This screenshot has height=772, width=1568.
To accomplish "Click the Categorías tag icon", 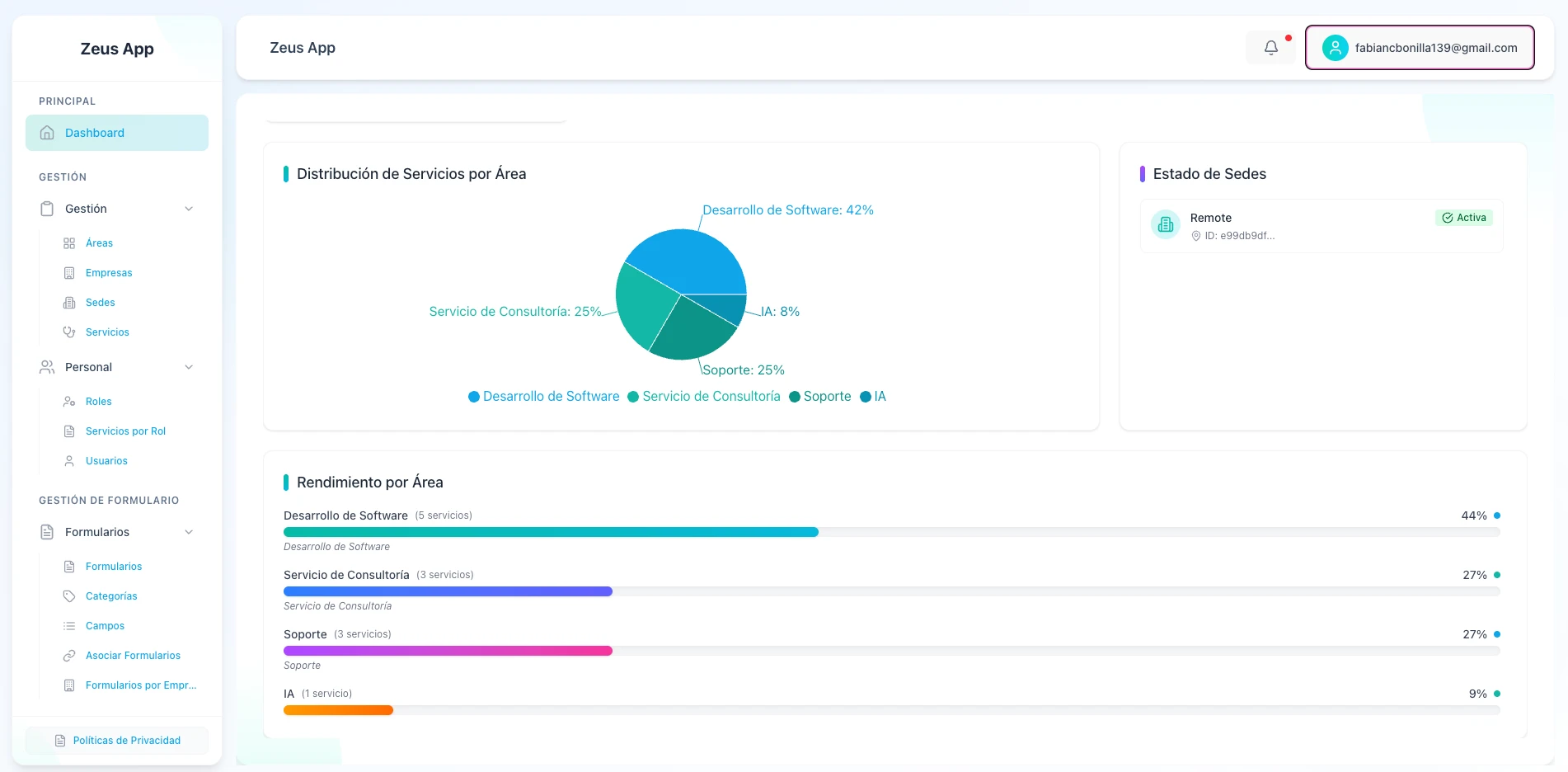I will pyautogui.click(x=69, y=596).
